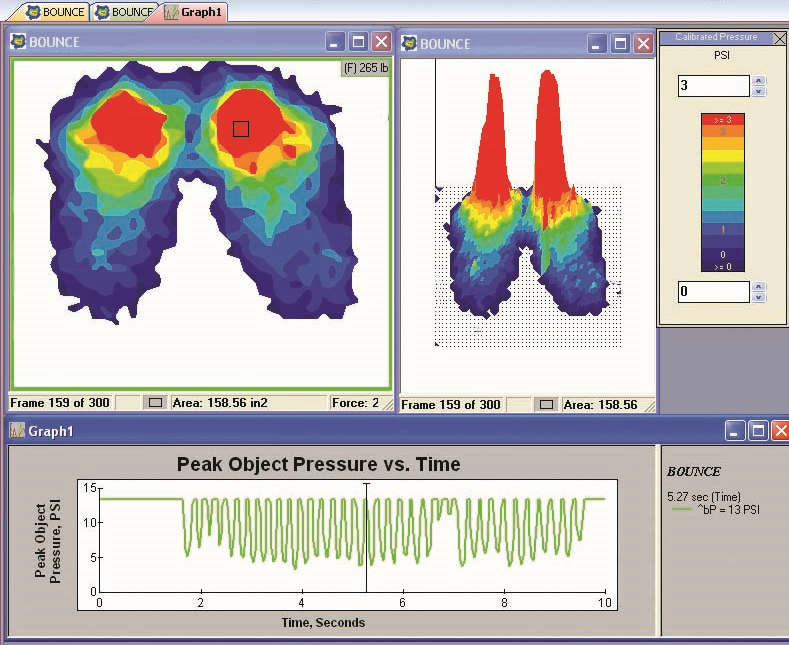789x645 pixels.
Task: Click the Graph1 window title icon
Action: pyautogui.click(x=18, y=431)
